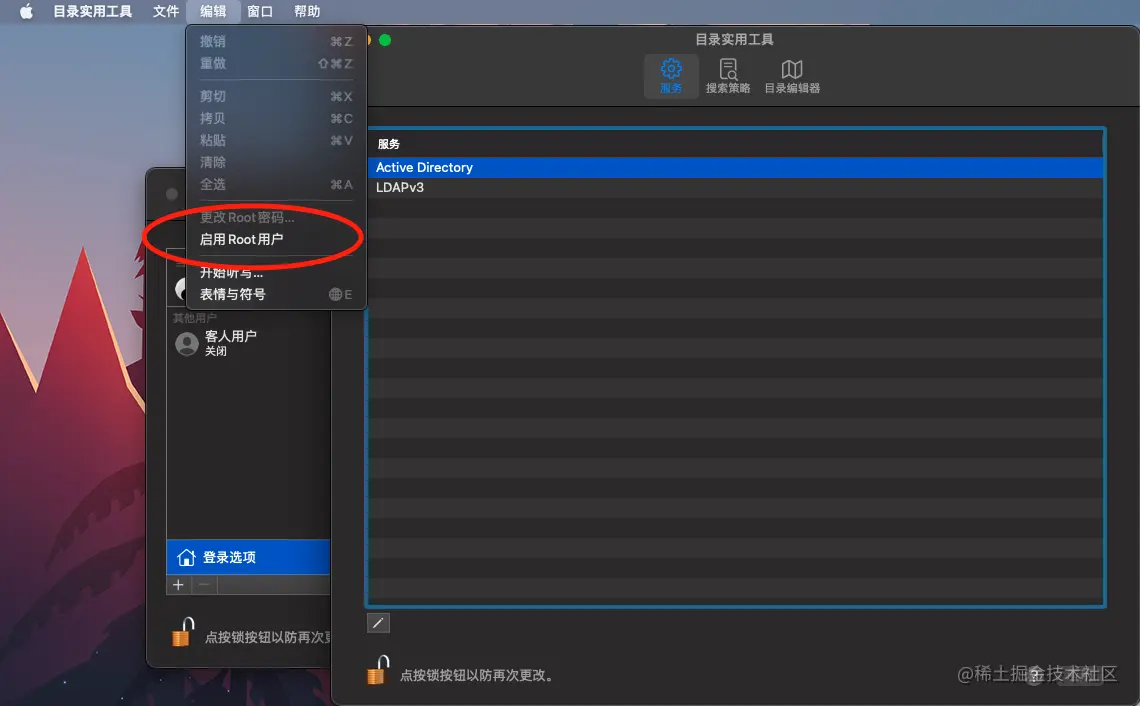Unlock the padlock in the Directory Utility window
The width and height of the screenshot is (1140, 706).
(377, 673)
